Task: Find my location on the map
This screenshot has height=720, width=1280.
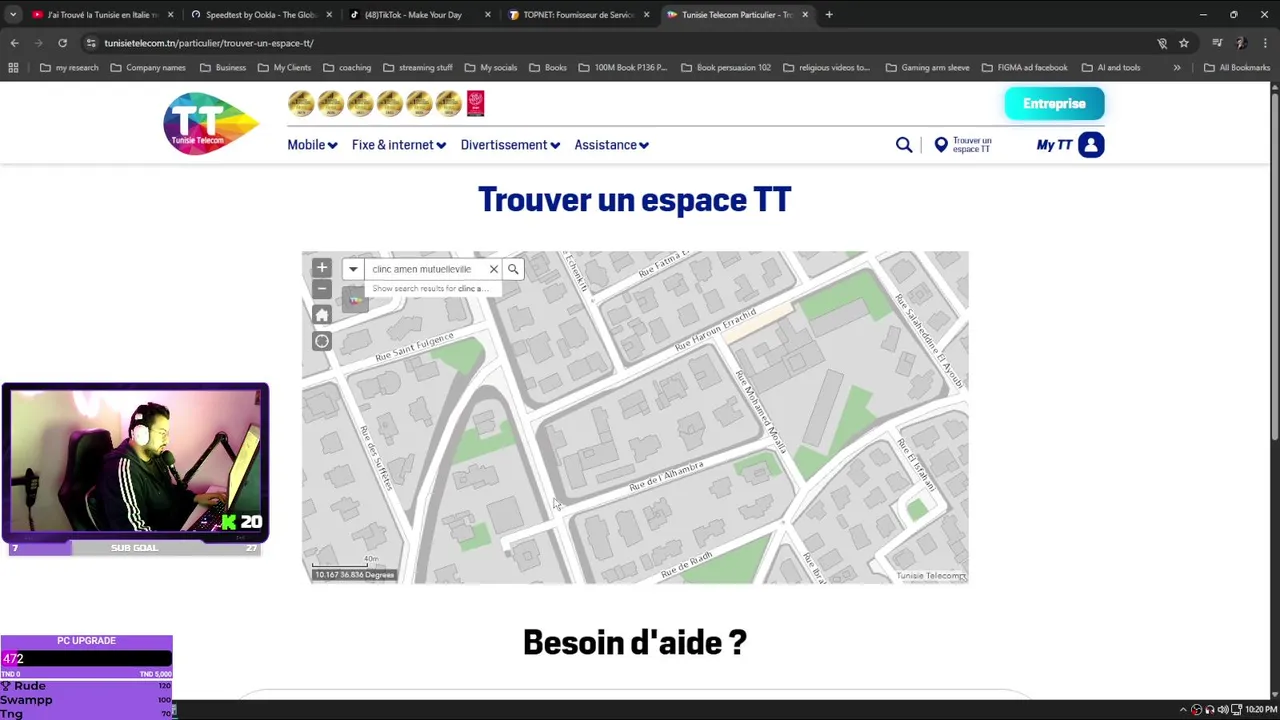Action: (322, 341)
